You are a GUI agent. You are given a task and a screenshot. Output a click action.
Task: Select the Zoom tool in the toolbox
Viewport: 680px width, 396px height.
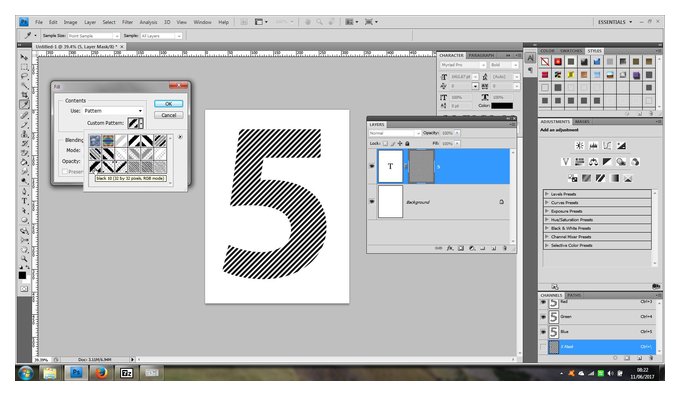pos(24,259)
